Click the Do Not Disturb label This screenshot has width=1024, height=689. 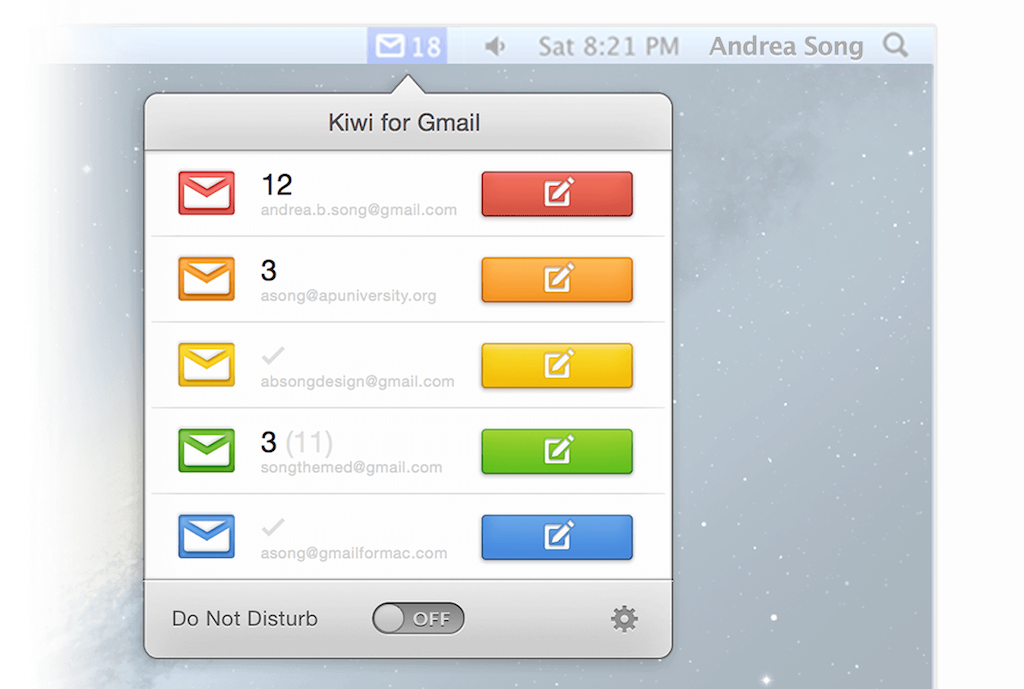[x=245, y=618]
